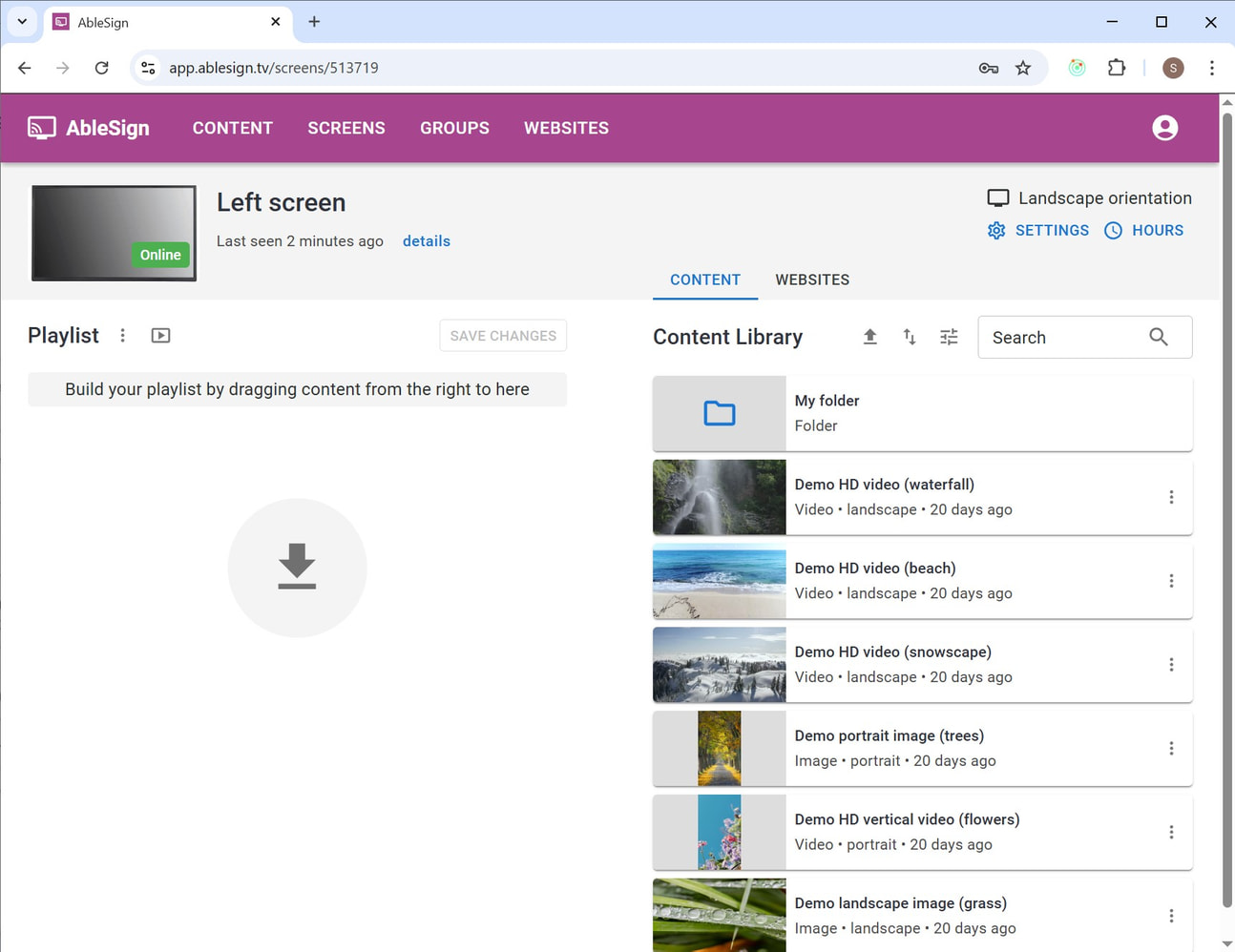The width and height of the screenshot is (1235, 952).
Task: Switch to the WEBSITES tab
Action: 812,279
